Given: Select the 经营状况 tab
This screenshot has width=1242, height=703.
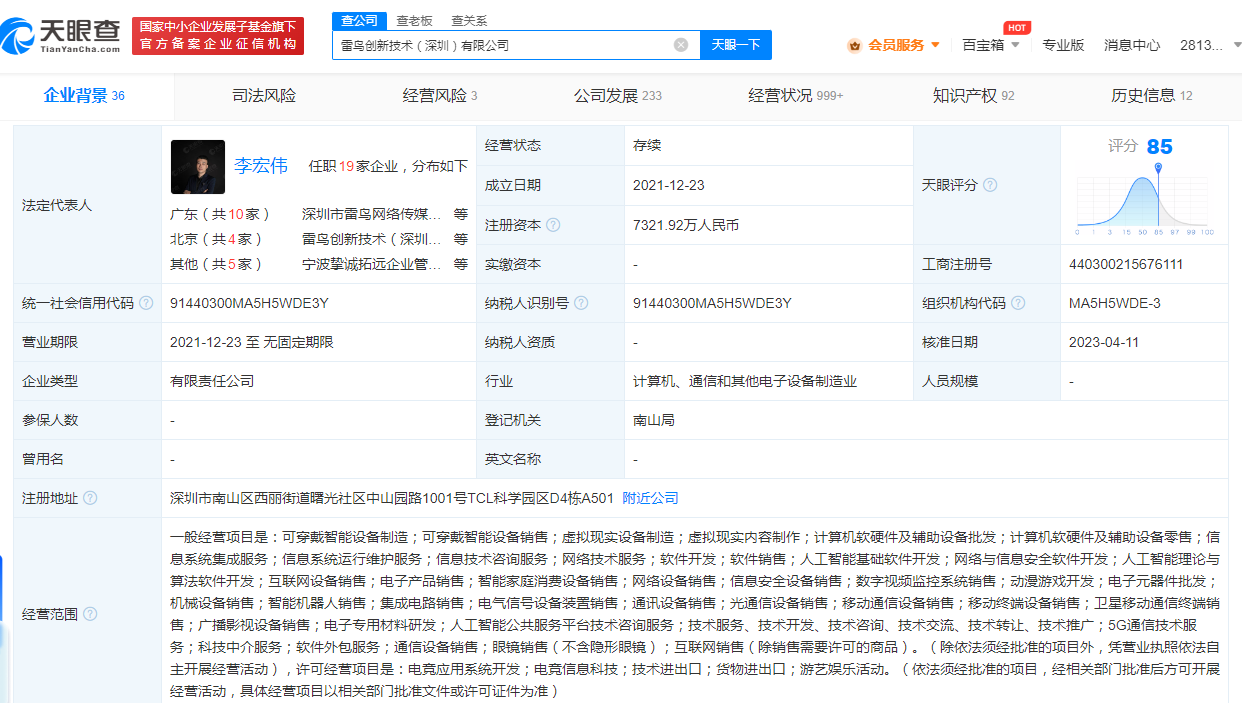Looking at the screenshot, I should click(796, 96).
